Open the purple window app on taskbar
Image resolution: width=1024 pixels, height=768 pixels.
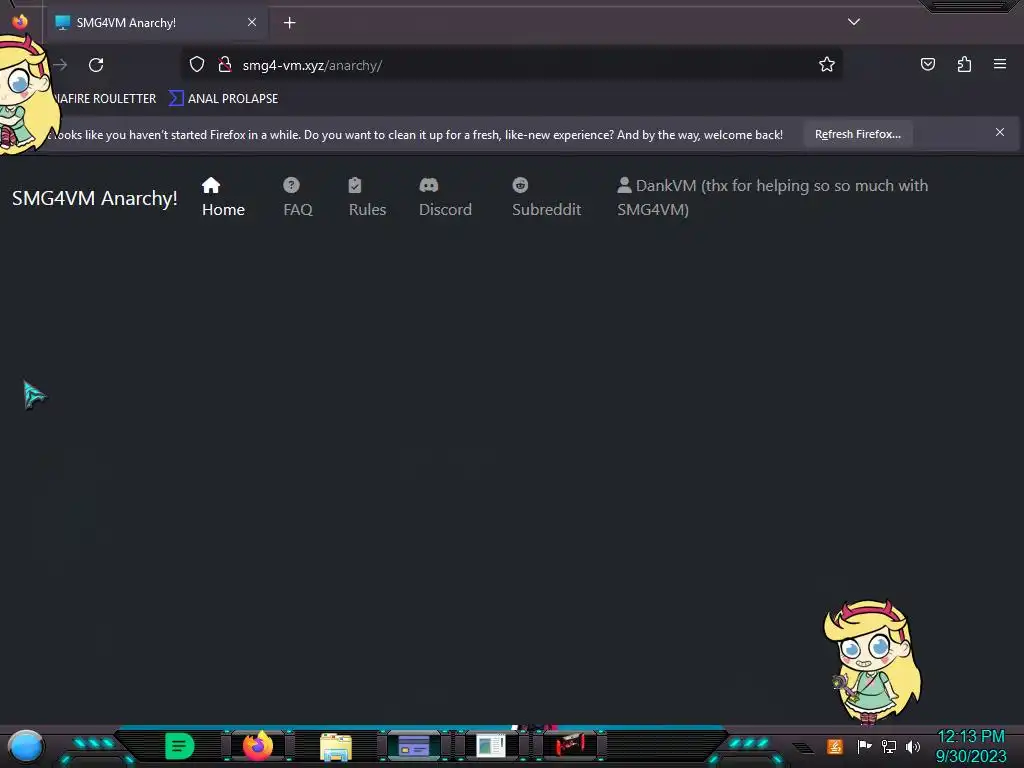[414, 746]
